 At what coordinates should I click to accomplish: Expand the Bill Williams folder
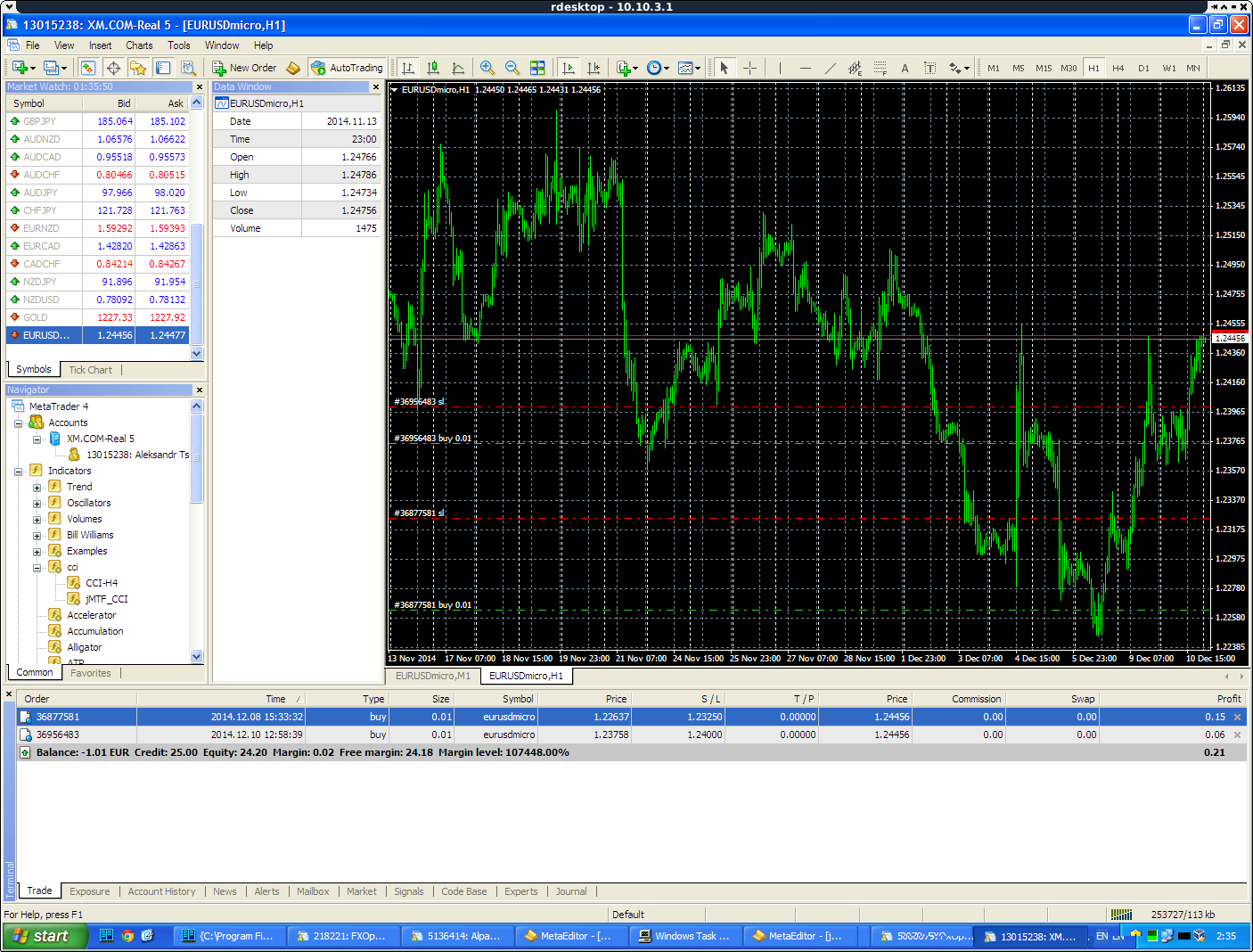pos(37,536)
